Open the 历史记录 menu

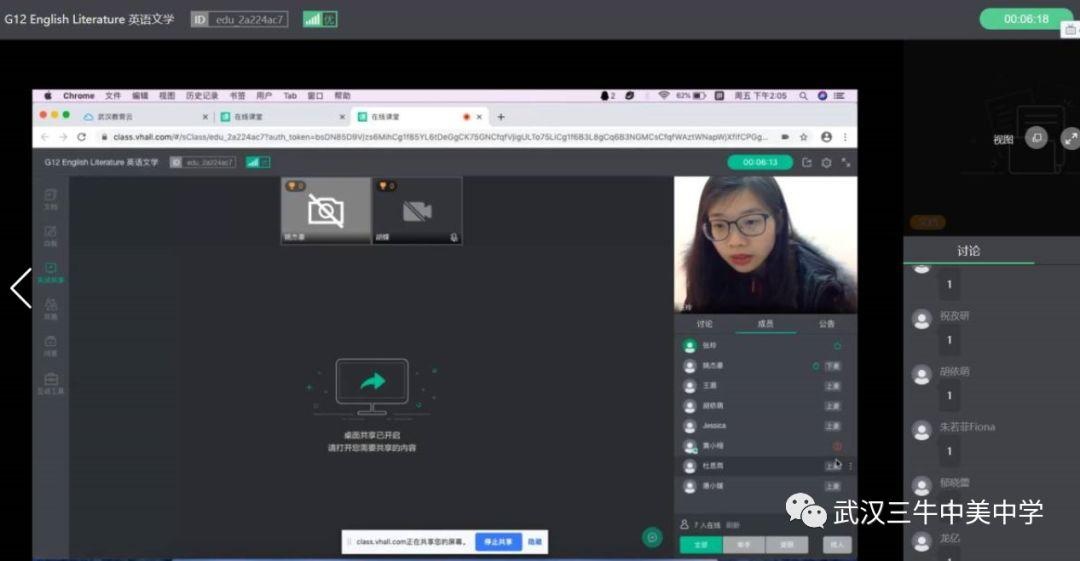[202, 96]
